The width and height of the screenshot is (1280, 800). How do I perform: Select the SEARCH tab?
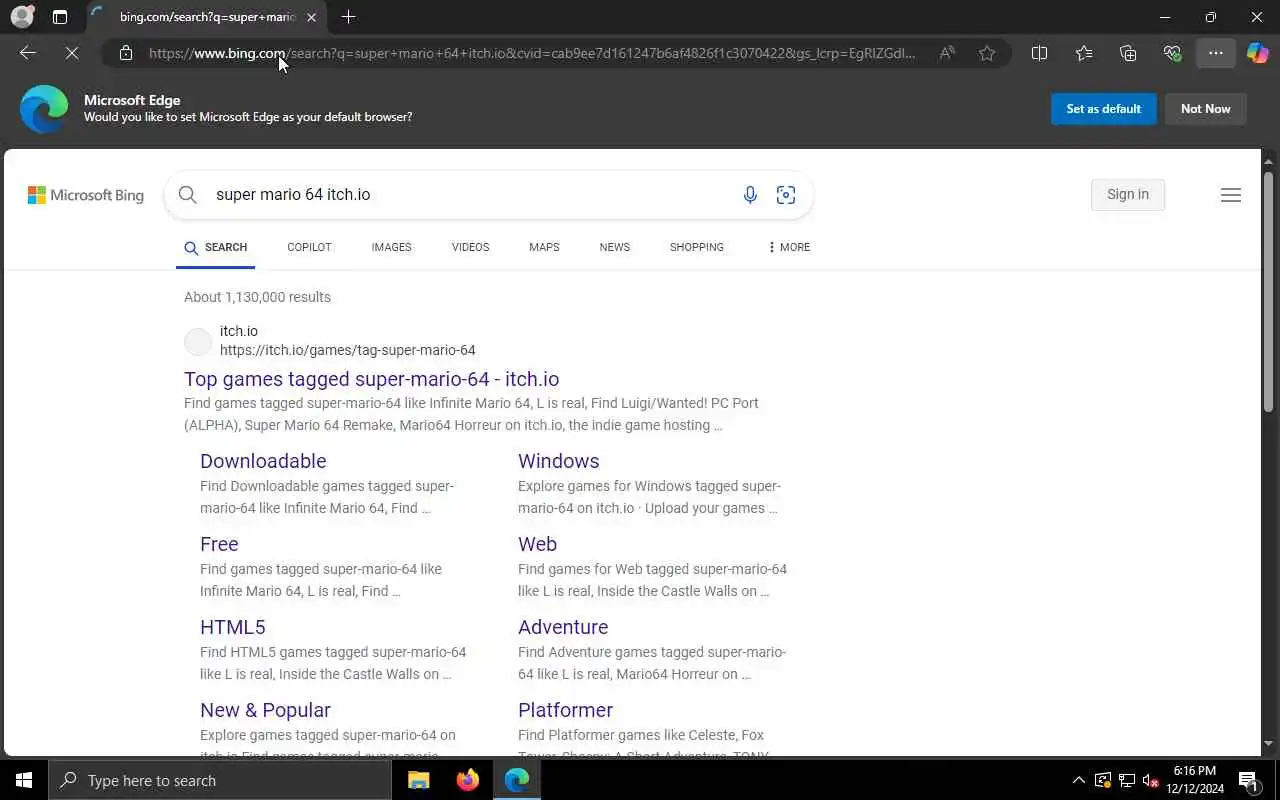(215, 247)
